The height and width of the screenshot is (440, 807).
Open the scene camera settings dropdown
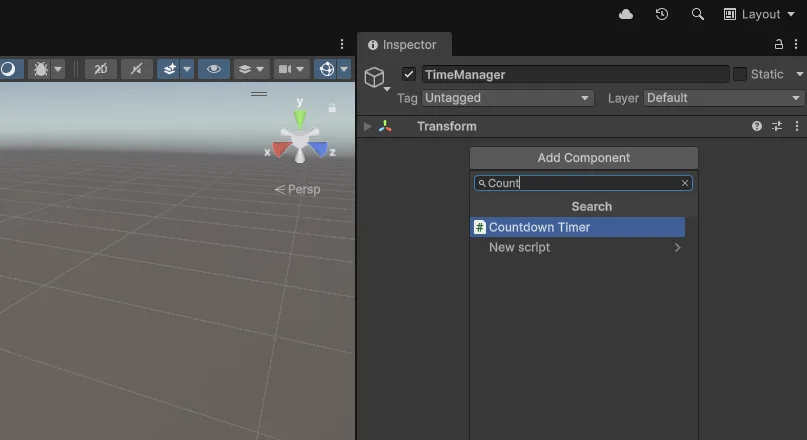click(291, 69)
